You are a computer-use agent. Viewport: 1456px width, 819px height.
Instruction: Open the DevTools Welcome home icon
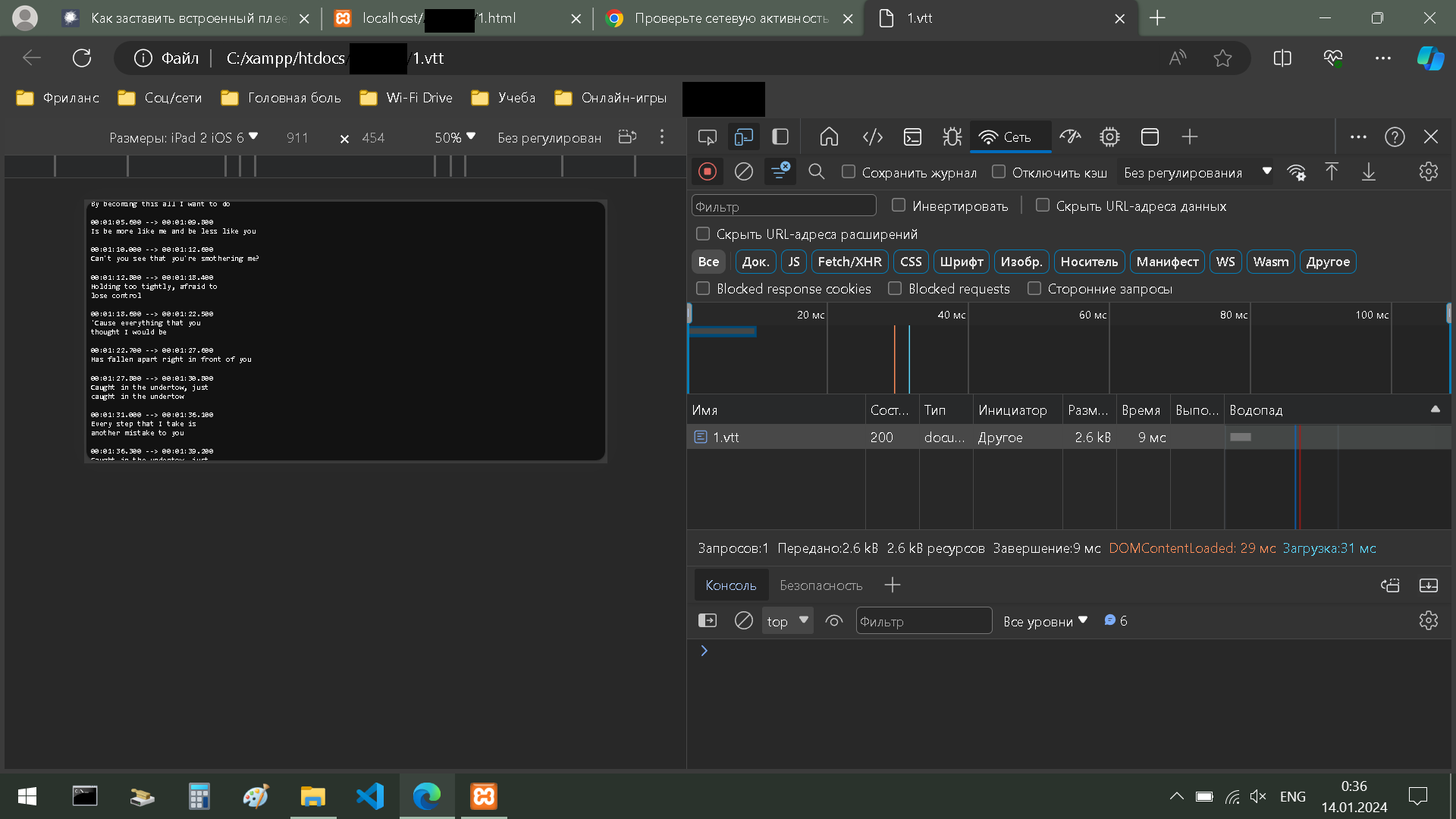click(x=829, y=137)
